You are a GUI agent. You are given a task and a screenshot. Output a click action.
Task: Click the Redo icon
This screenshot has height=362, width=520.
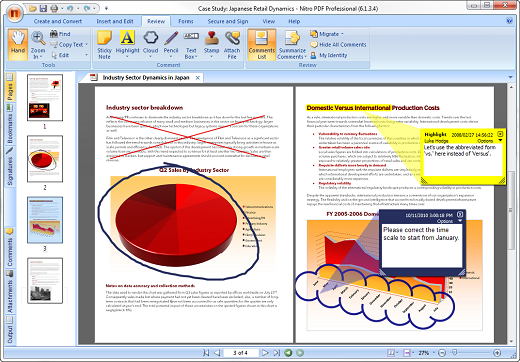click(x=87, y=8)
